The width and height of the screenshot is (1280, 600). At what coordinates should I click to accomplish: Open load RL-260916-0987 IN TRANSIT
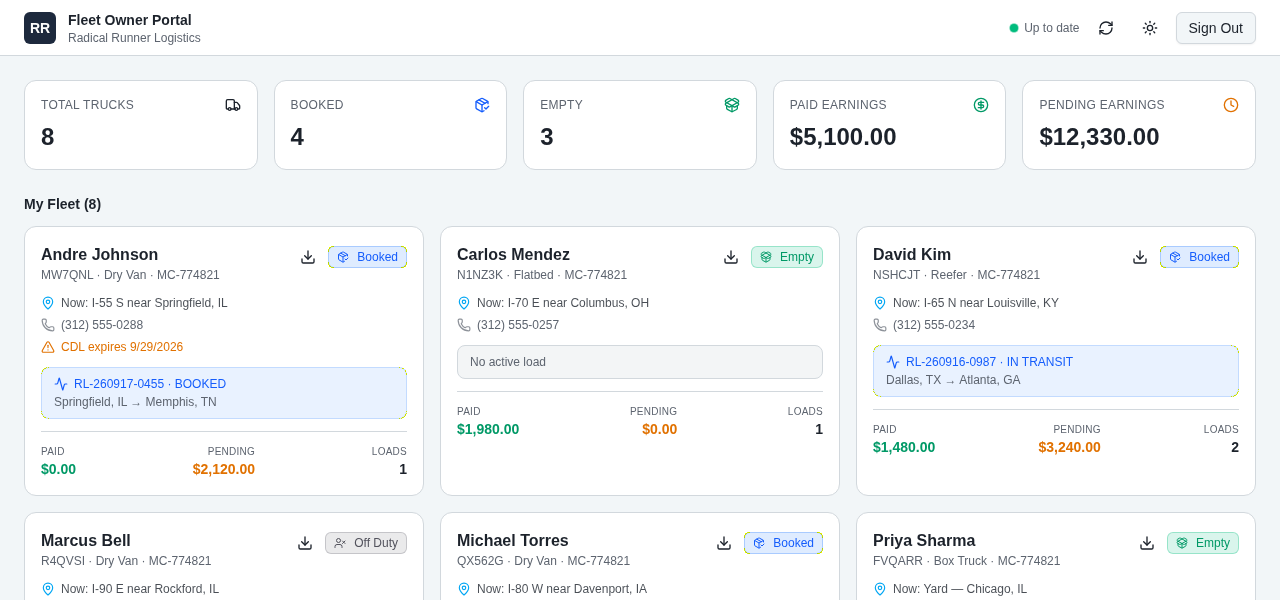tap(1056, 371)
